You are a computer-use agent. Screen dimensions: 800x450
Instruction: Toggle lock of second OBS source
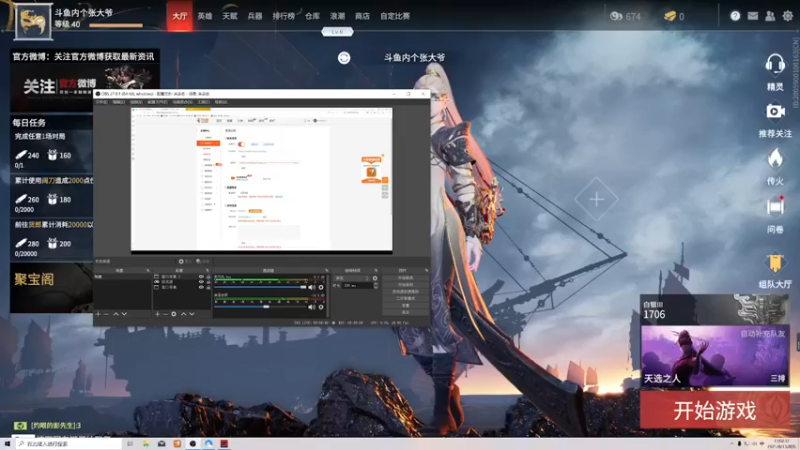click(x=208, y=282)
